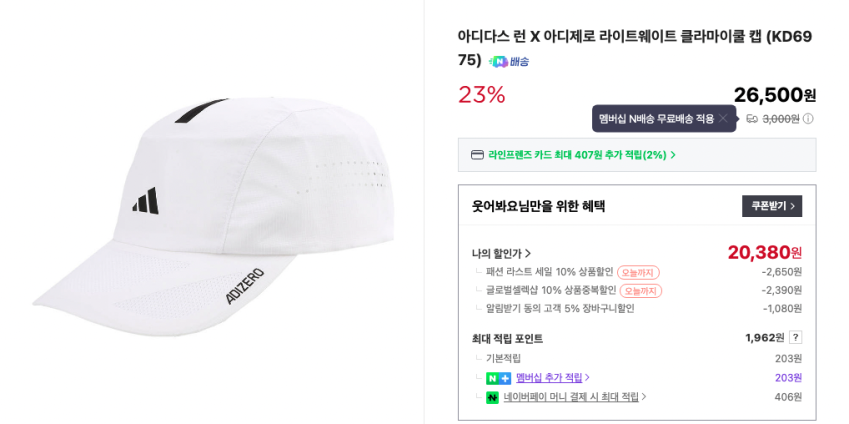Open 멤버십 추가 적립 link
The width and height of the screenshot is (849, 424).
click(x=552, y=378)
